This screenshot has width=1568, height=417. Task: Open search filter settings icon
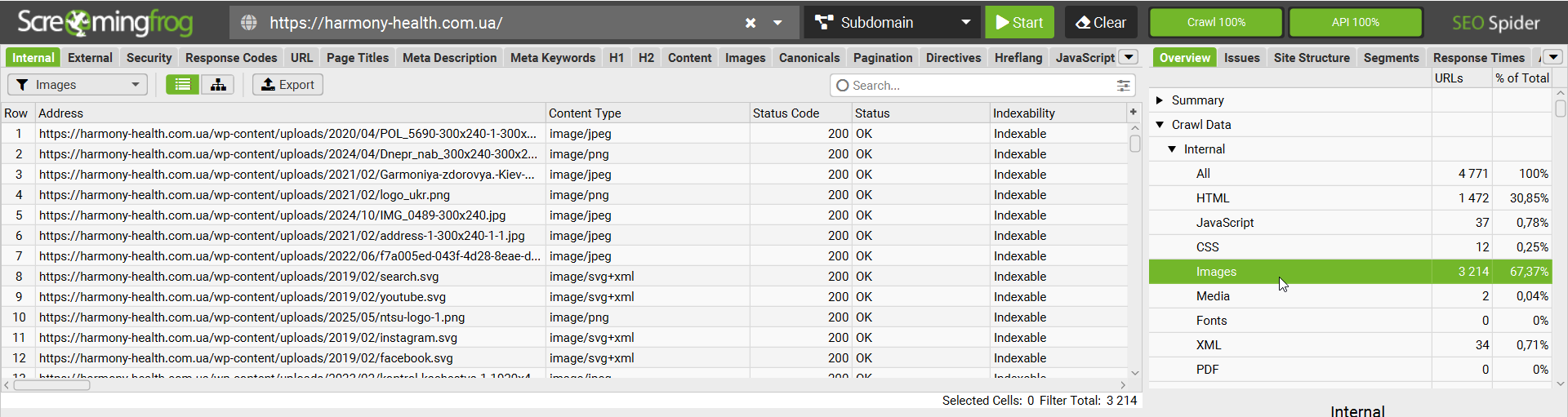pyautogui.click(x=1124, y=86)
